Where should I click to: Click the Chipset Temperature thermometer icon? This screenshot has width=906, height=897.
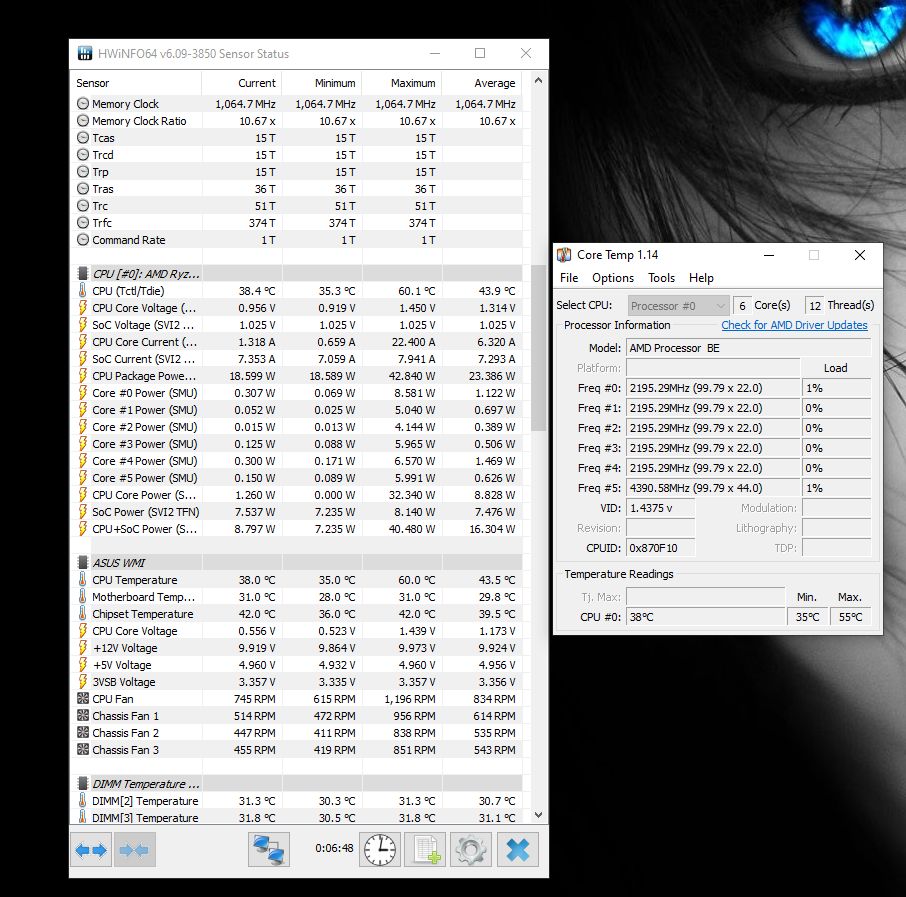[83, 613]
